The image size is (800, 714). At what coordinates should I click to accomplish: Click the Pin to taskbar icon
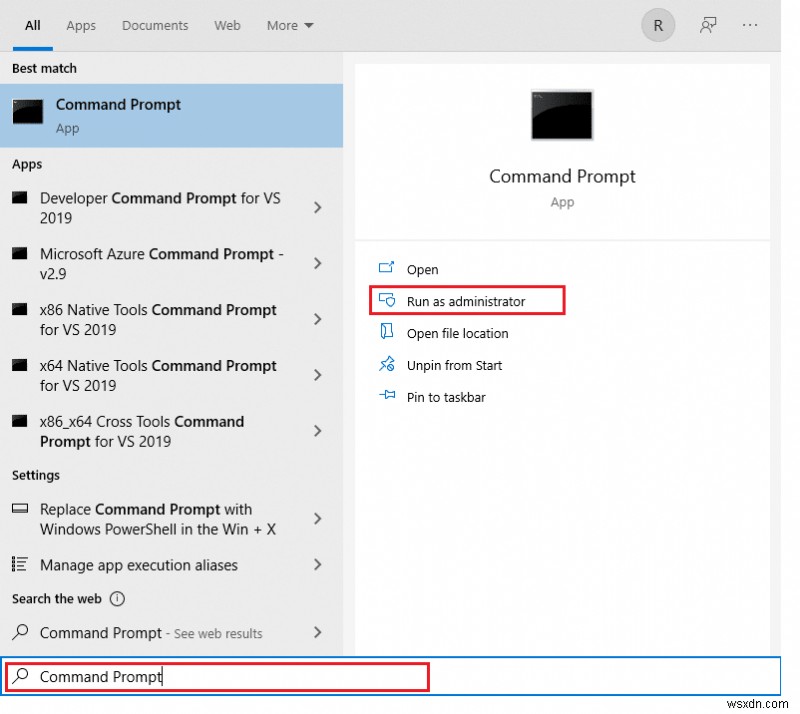click(387, 397)
